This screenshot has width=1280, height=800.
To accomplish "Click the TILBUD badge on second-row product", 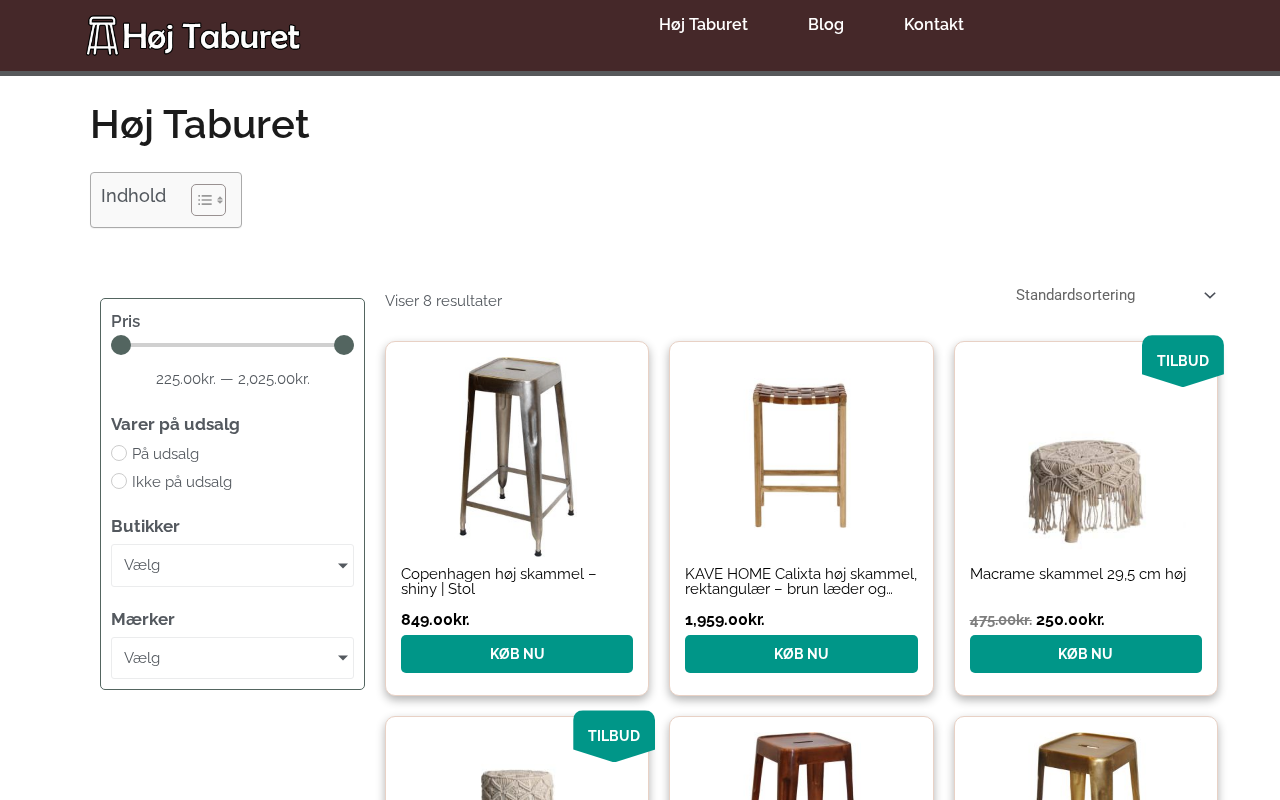I will coord(614,736).
